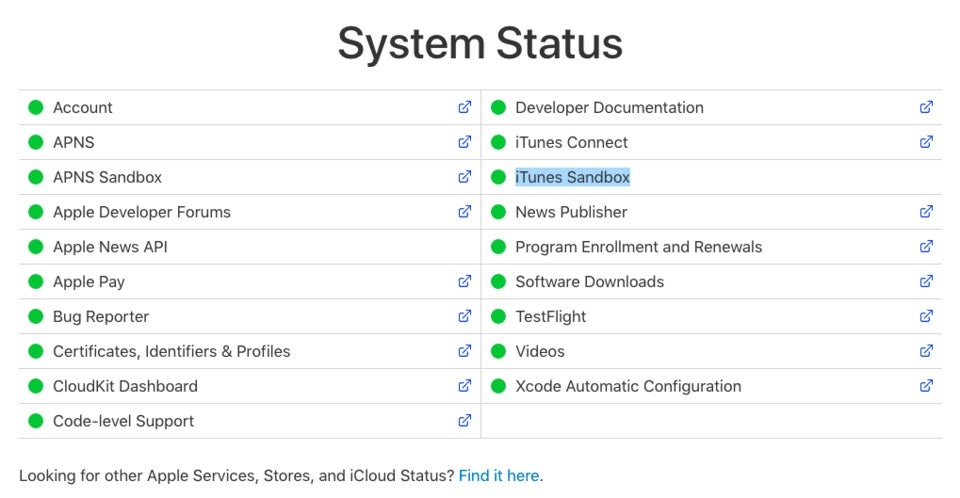The width and height of the screenshot is (960, 498).
Task: Open external link icon for iTunes Connect
Action: coord(926,142)
